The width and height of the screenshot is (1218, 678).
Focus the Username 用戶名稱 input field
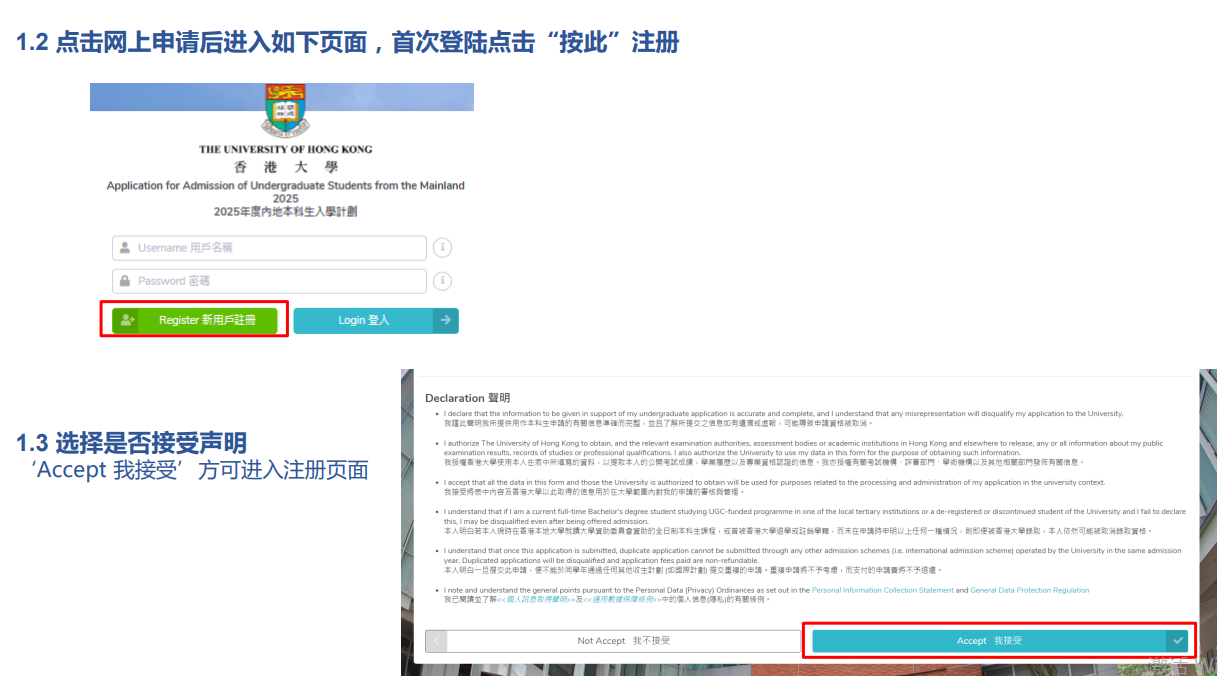tap(275, 248)
